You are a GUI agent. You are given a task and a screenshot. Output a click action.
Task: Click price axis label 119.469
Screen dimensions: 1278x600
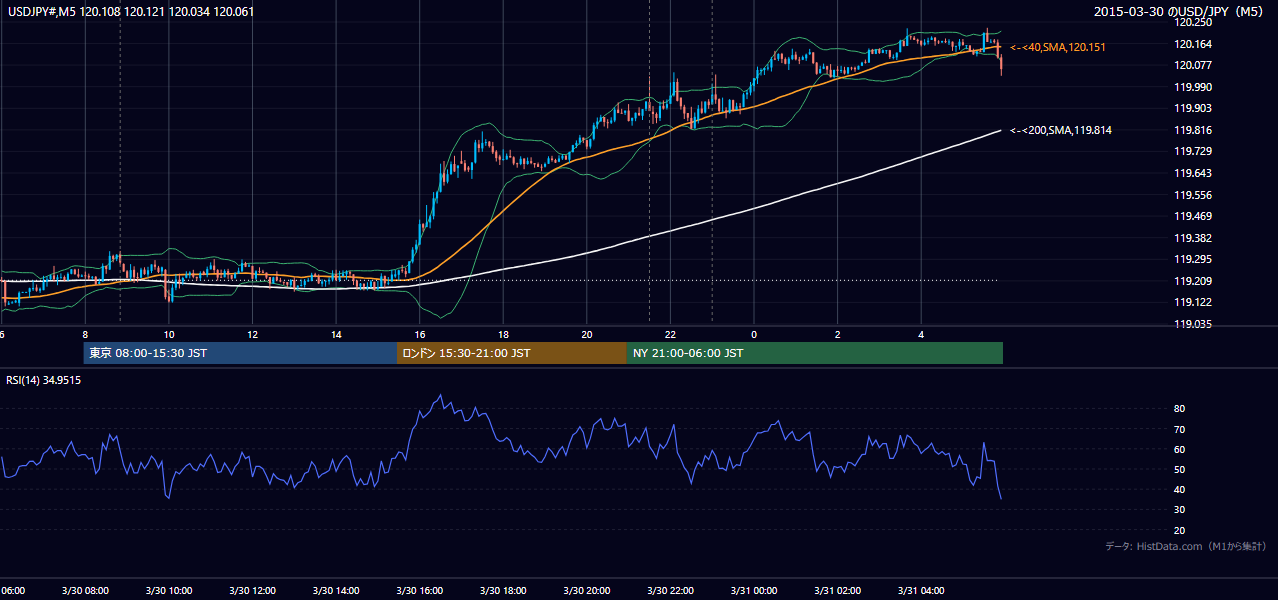1192,216
